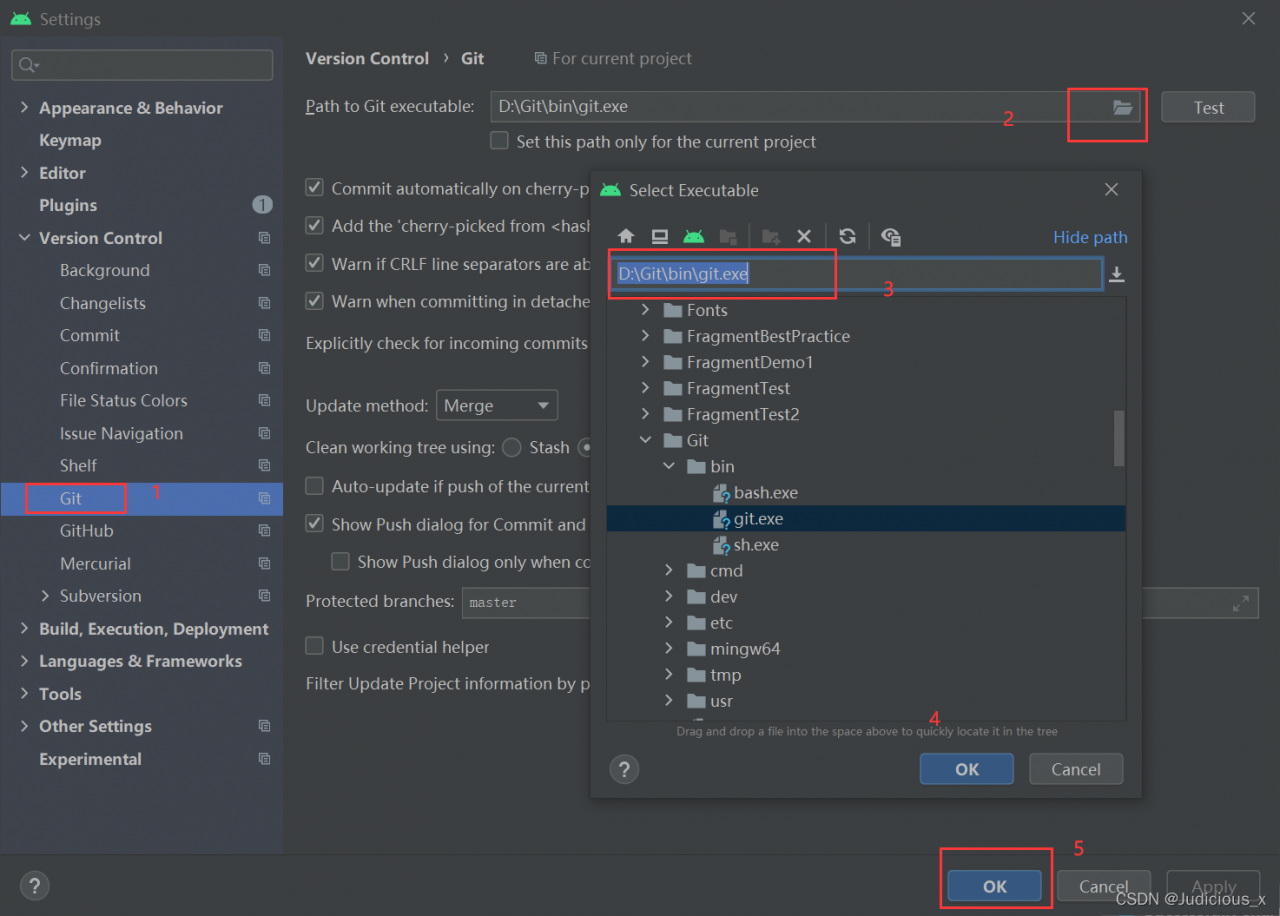The image size is (1280, 916).
Task: Collapse the Git folder in file tree
Action: 645,440
